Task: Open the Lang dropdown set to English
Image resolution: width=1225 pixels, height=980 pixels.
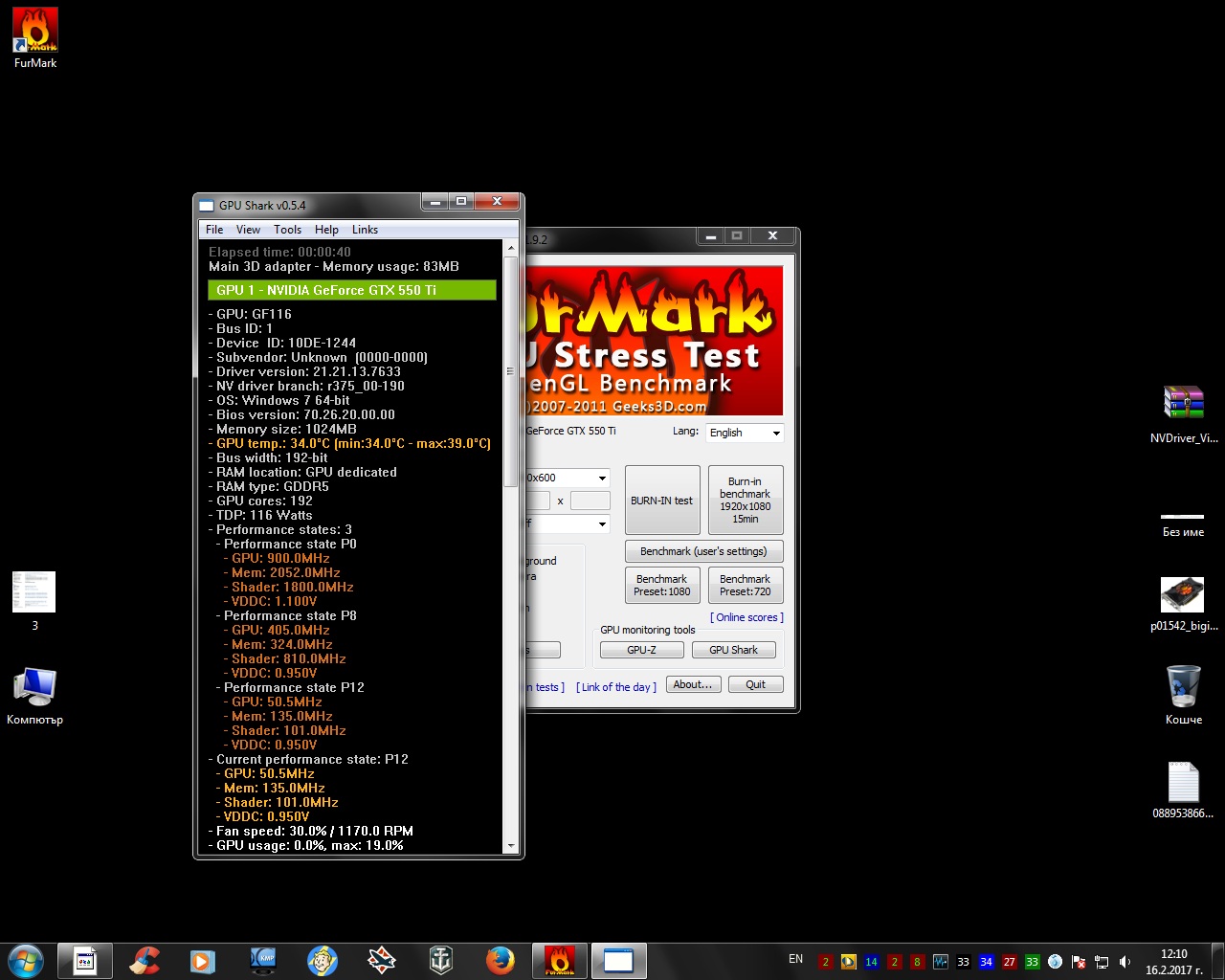Action: [745, 433]
